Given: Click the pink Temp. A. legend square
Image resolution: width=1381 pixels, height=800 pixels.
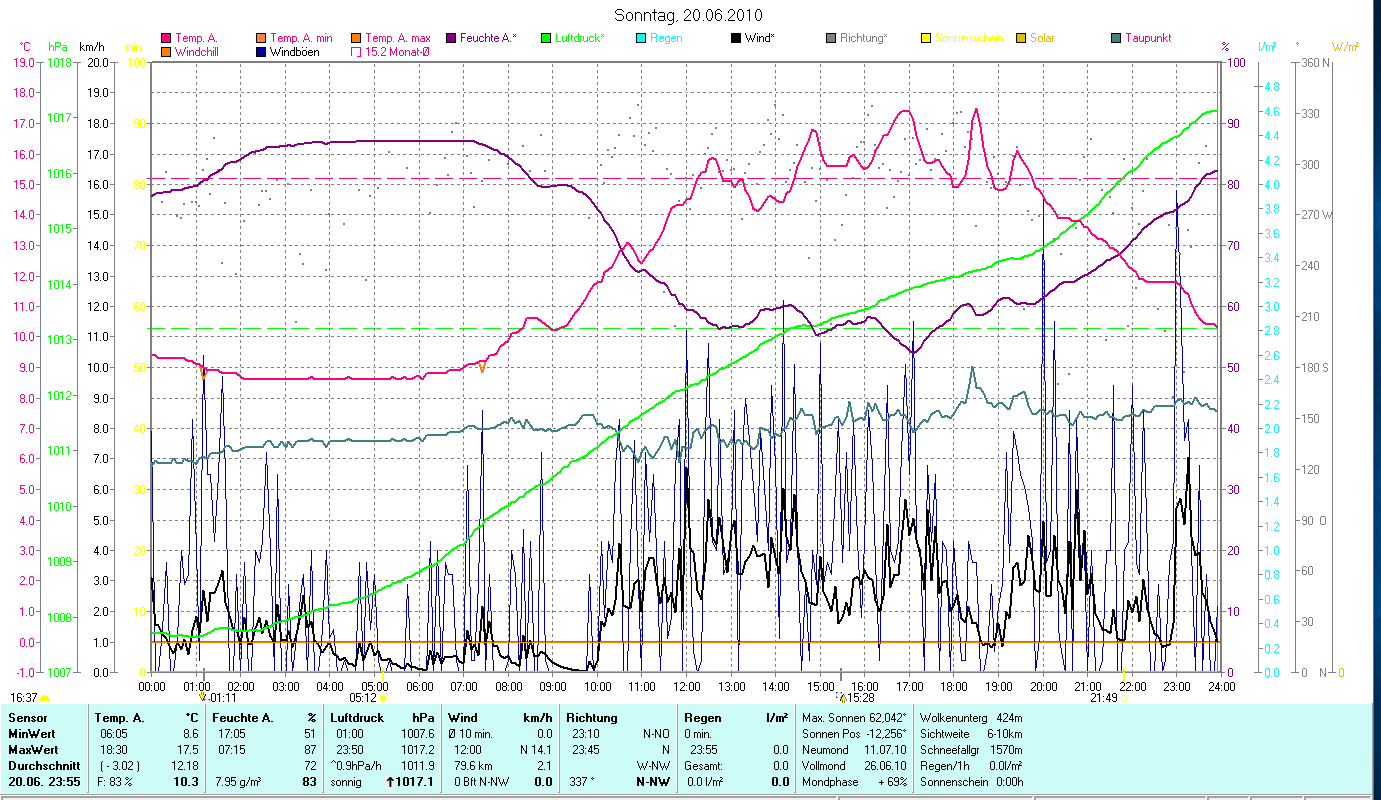Looking at the screenshot, I should [x=166, y=38].
